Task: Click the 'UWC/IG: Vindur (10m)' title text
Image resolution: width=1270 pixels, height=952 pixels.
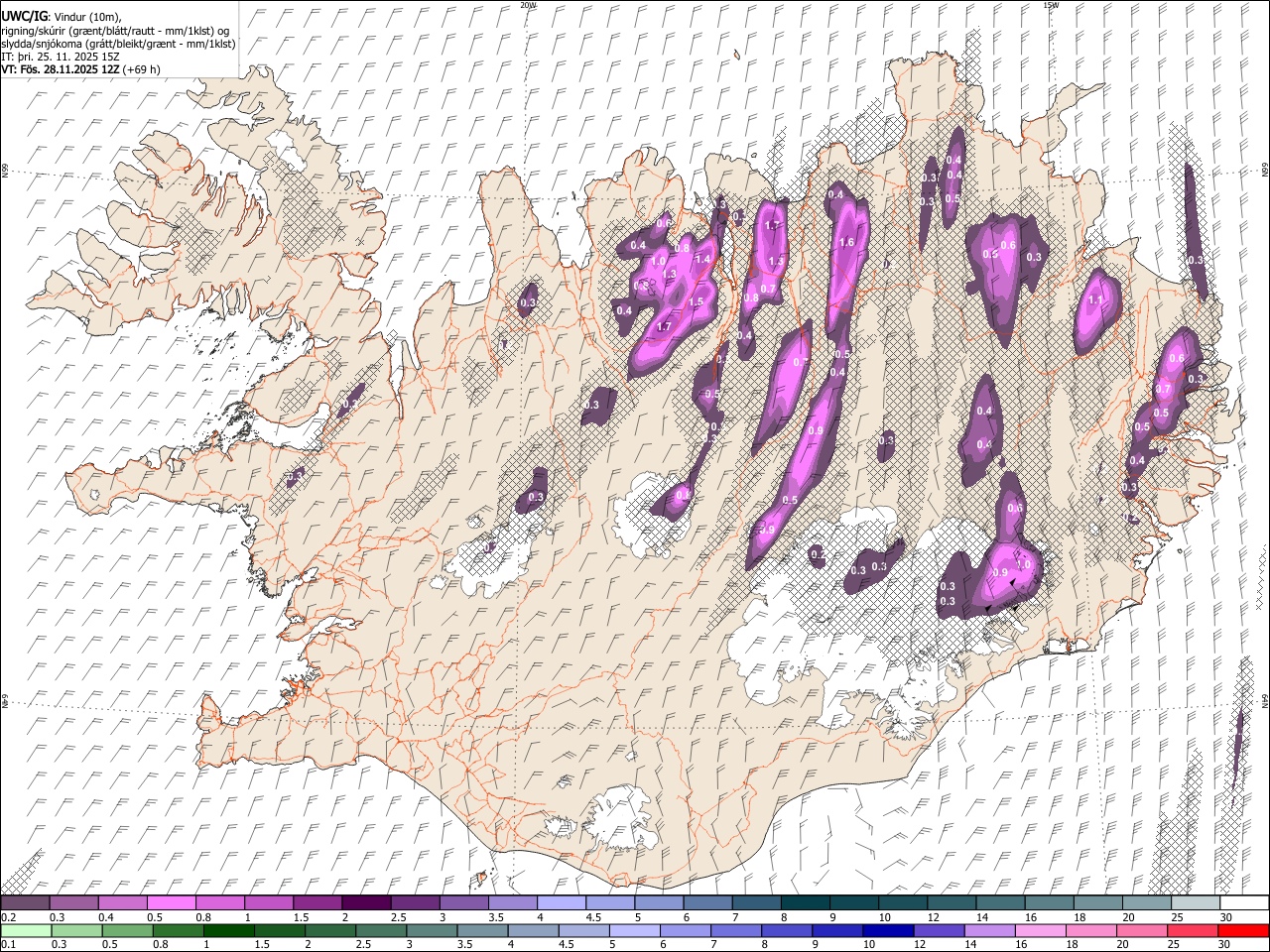Action: (61, 17)
